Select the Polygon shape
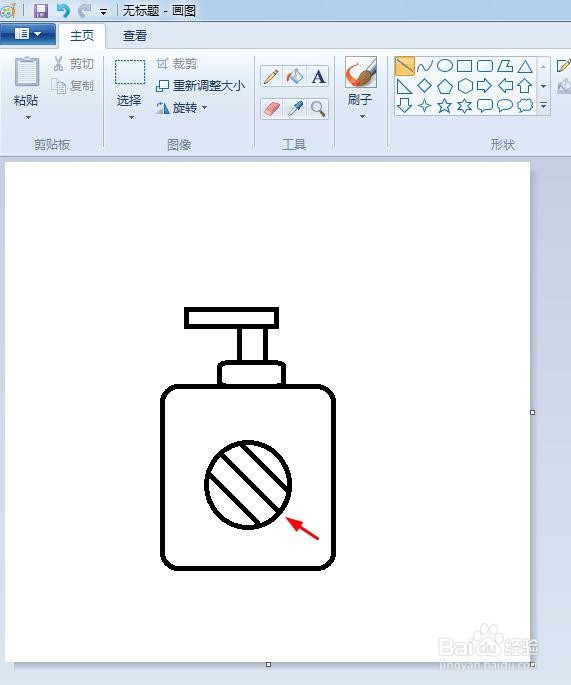 pyautogui.click(x=505, y=66)
